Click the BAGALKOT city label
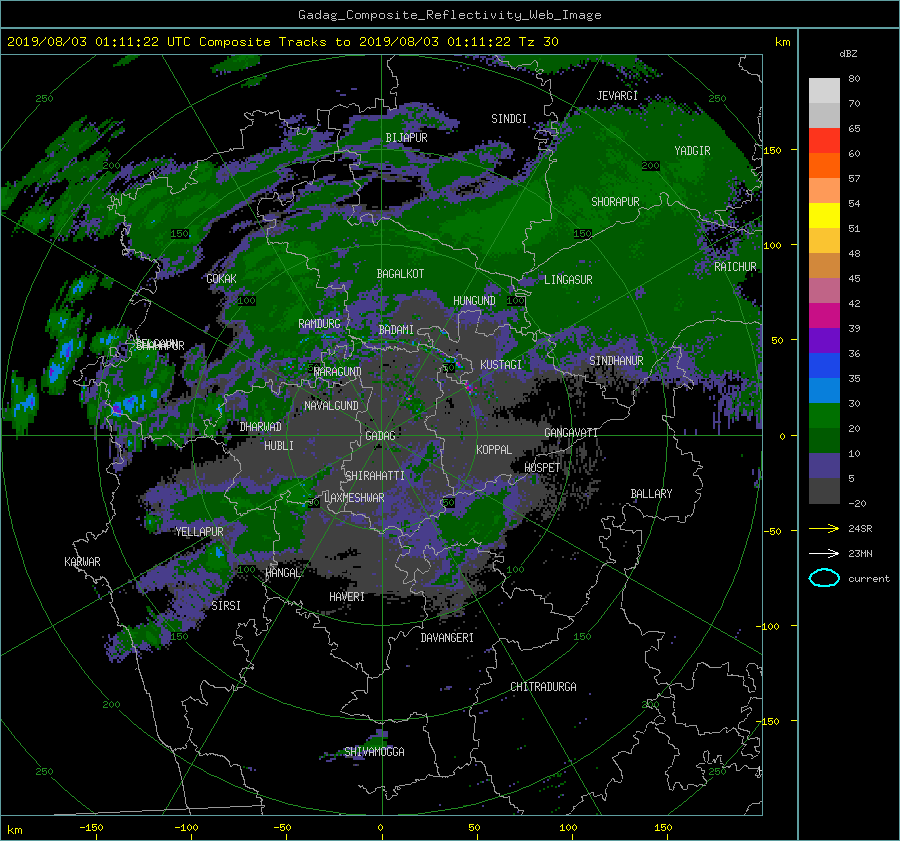 (x=400, y=274)
